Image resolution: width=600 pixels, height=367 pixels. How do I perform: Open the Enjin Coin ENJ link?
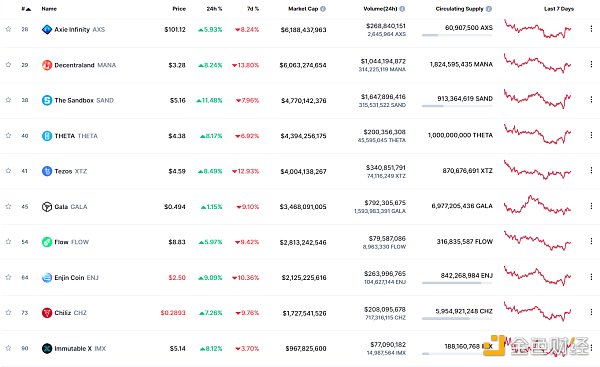(76, 277)
